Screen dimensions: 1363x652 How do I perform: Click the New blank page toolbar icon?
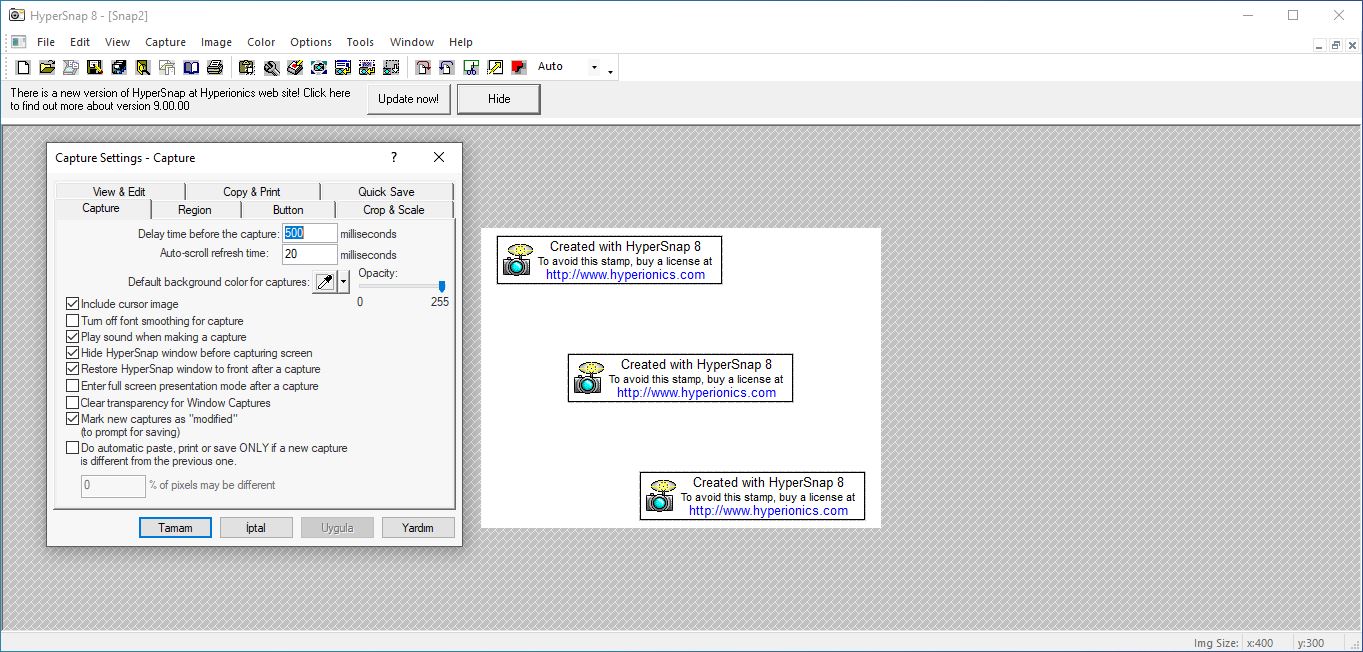[24, 67]
